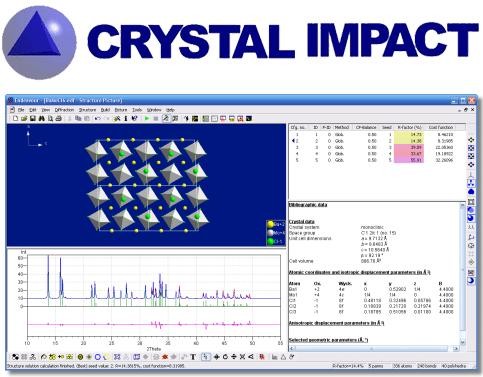Select configuration row 3 in results table

(377, 147)
